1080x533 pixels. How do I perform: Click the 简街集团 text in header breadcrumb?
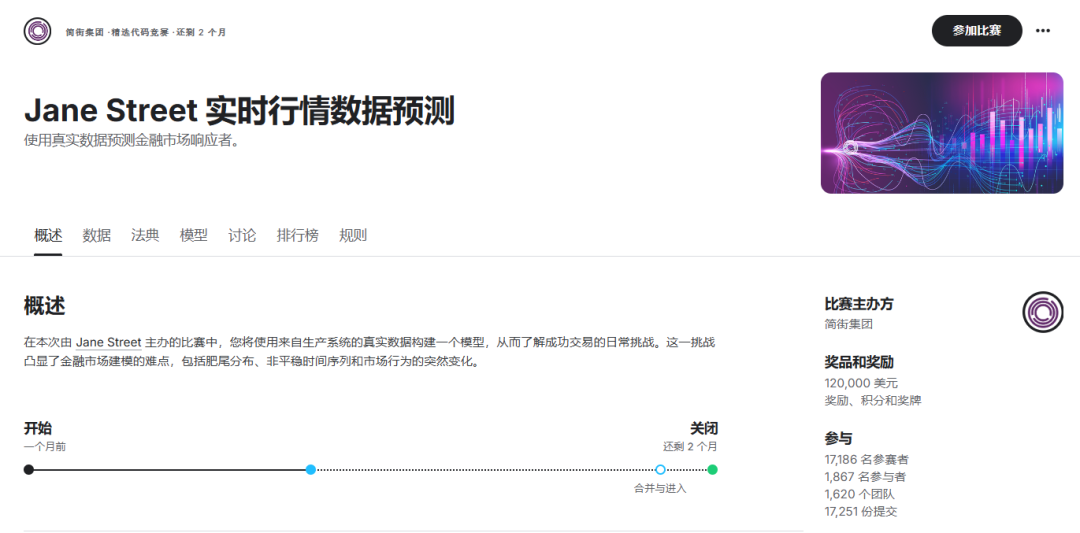(x=85, y=32)
